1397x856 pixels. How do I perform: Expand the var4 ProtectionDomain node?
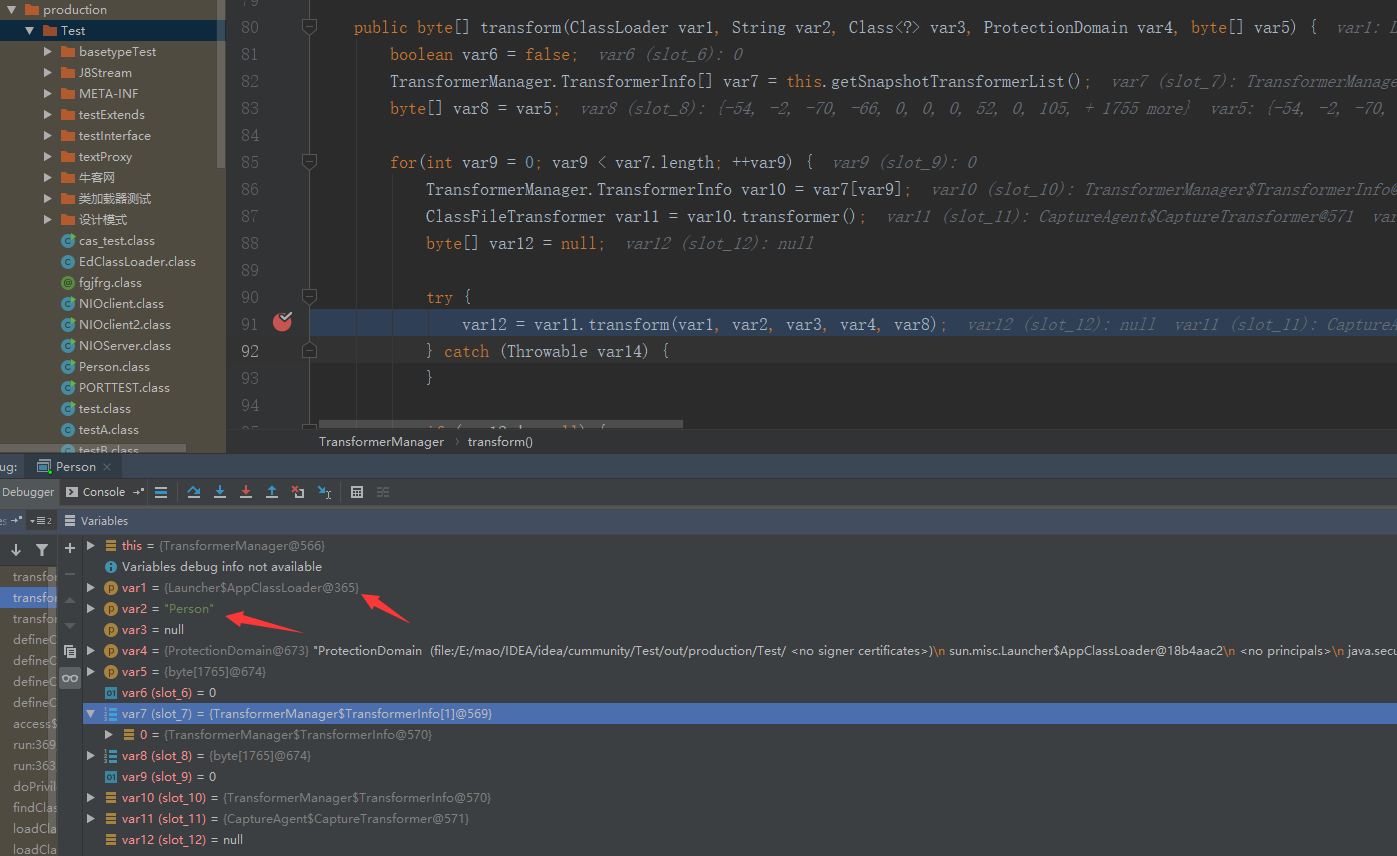coord(91,651)
